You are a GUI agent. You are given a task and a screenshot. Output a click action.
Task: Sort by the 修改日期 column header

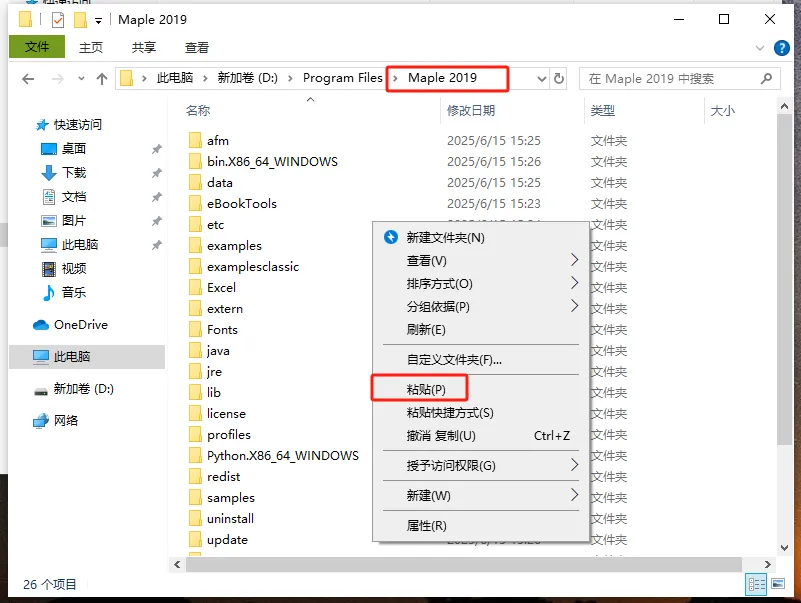471,110
